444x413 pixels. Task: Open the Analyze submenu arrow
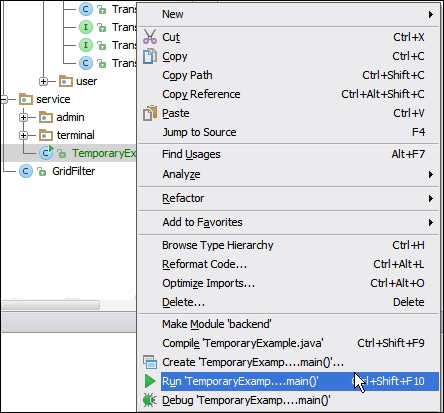(431, 174)
